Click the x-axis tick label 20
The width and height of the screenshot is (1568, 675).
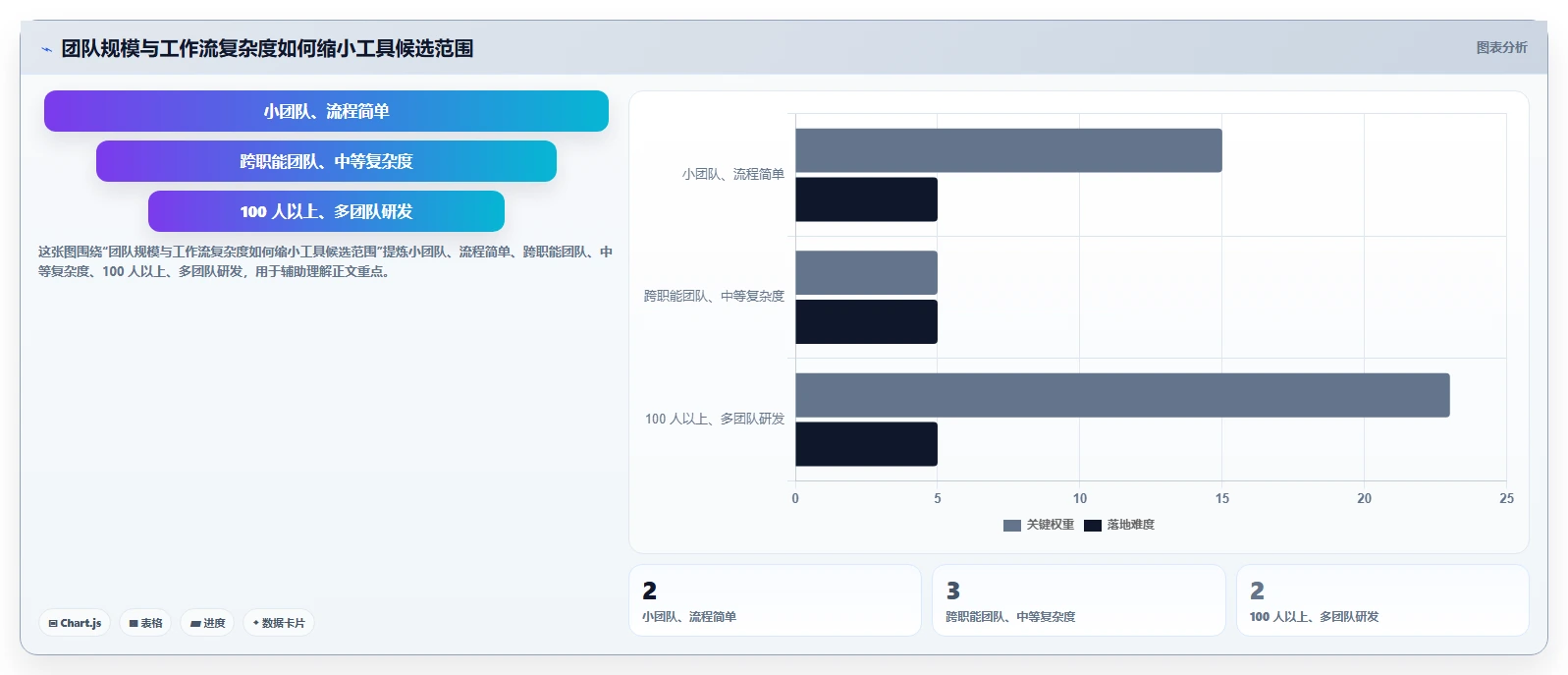click(x=1364, y=499)
